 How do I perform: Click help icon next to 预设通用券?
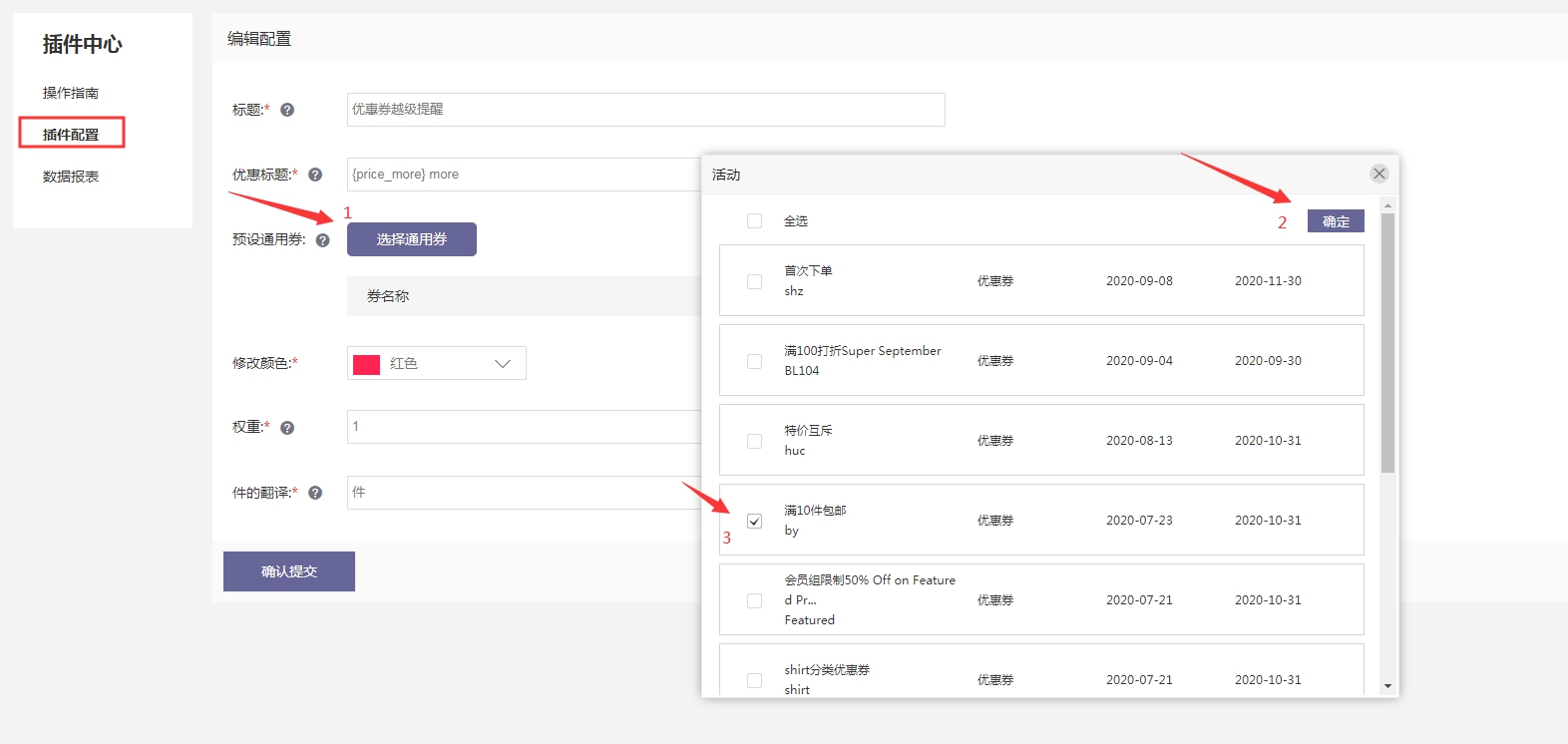point(322,240)
